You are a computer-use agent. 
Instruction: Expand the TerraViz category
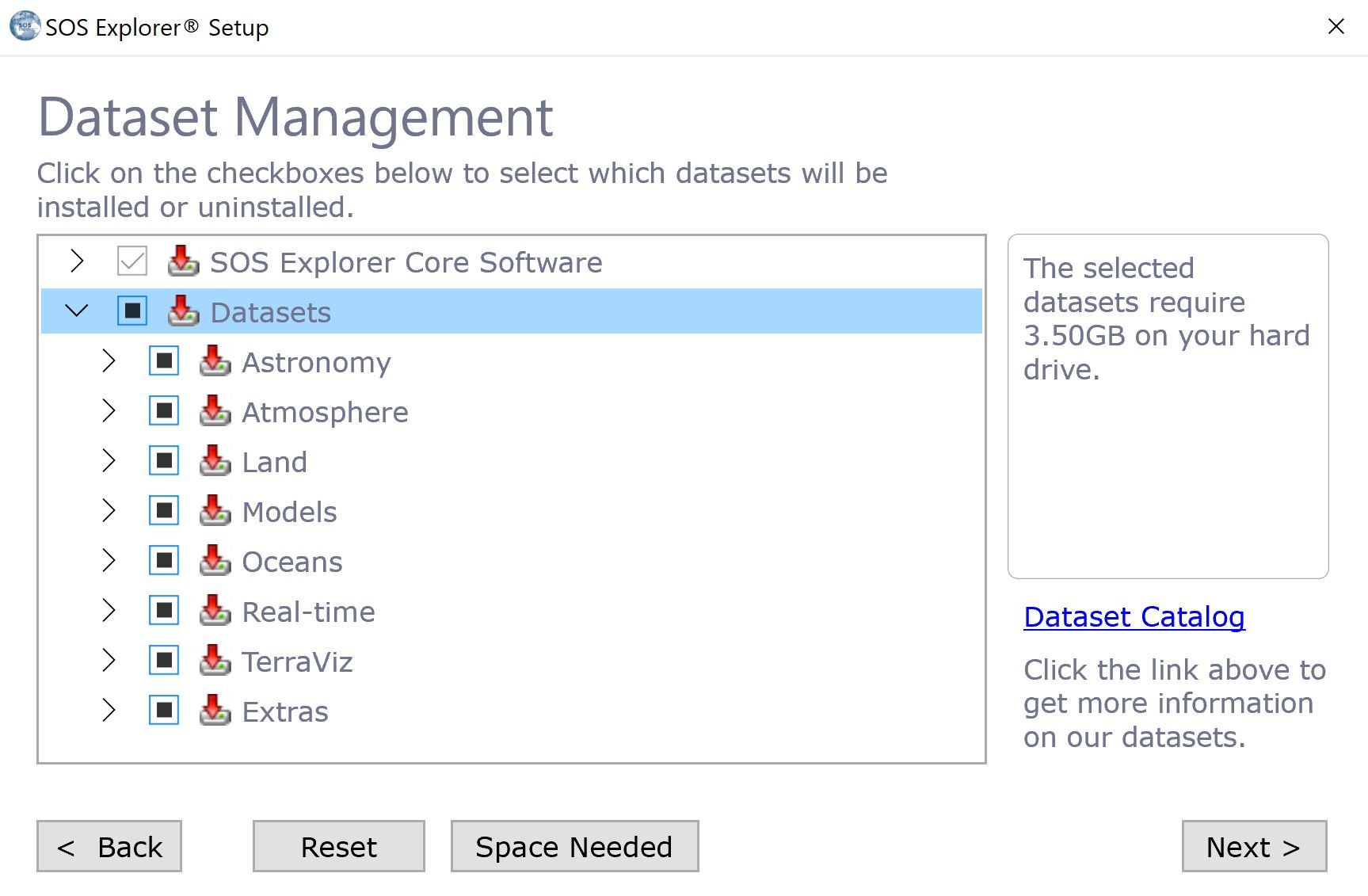109,660
